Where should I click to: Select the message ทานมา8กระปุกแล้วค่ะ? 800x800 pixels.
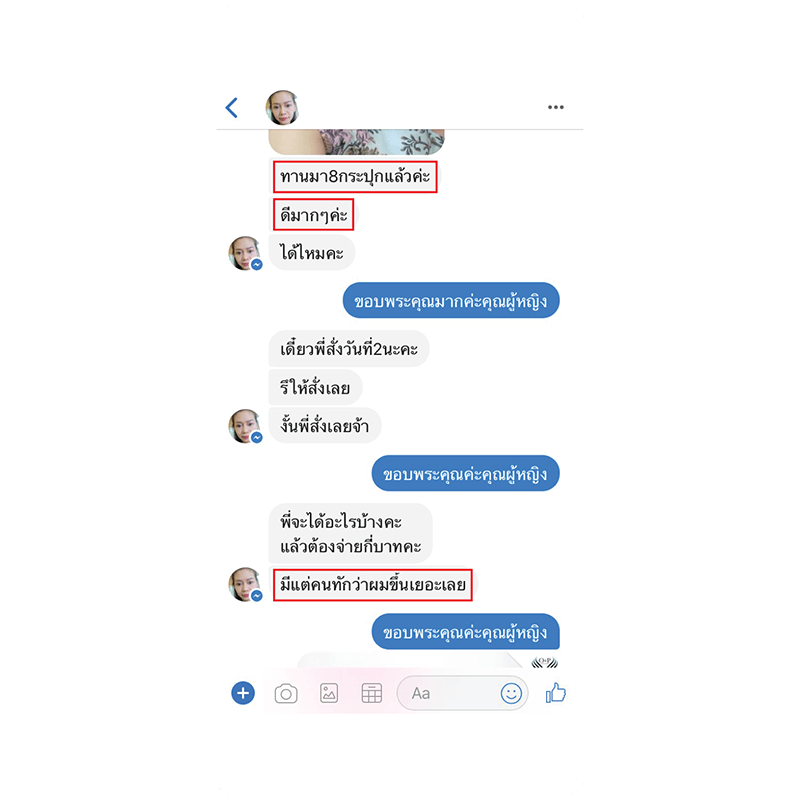click(x=355, y=177)
